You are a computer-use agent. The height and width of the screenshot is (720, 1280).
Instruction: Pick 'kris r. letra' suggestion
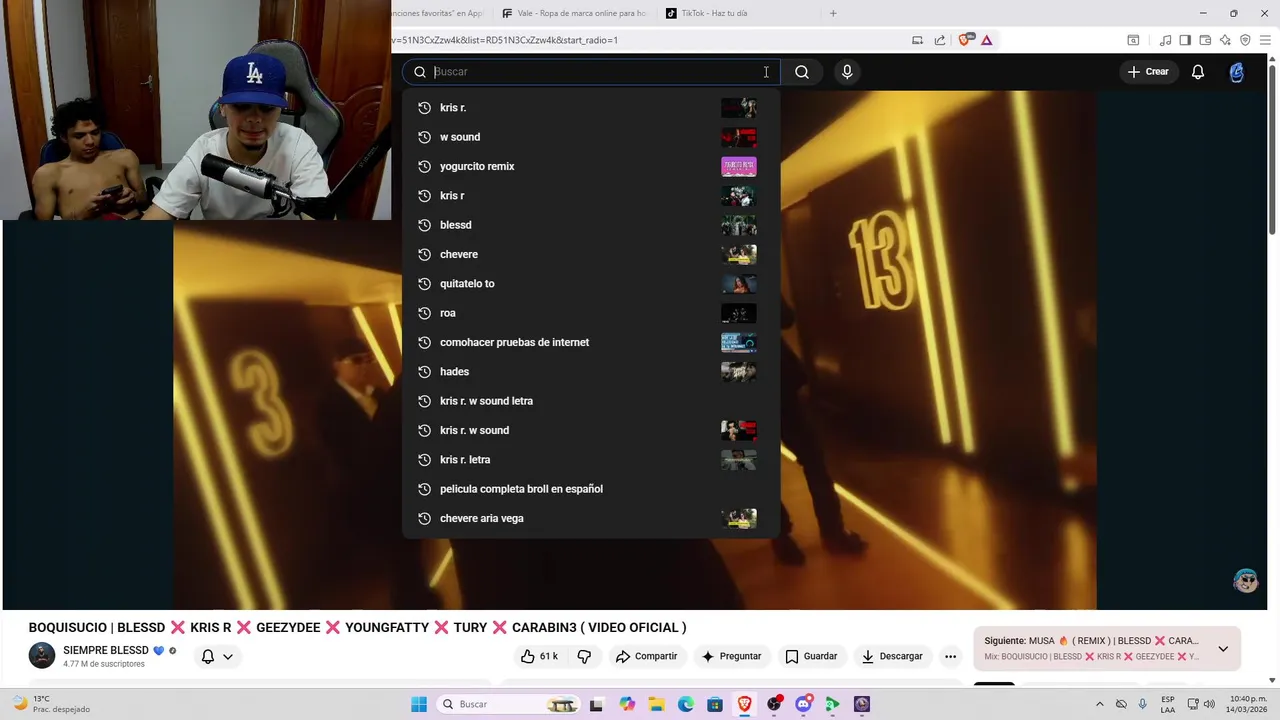coord(590,459)
